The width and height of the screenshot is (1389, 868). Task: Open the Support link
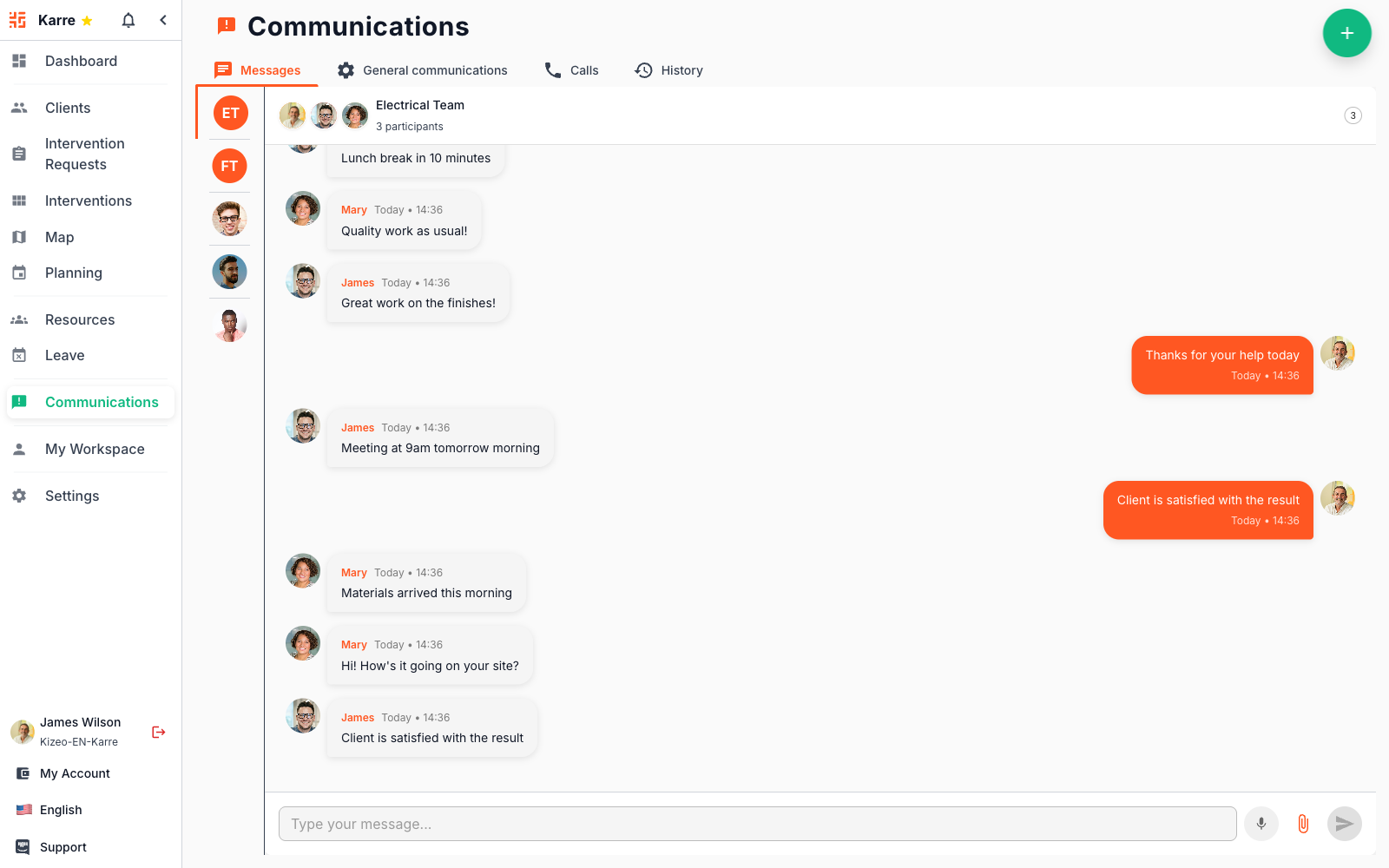pos(63,847)
